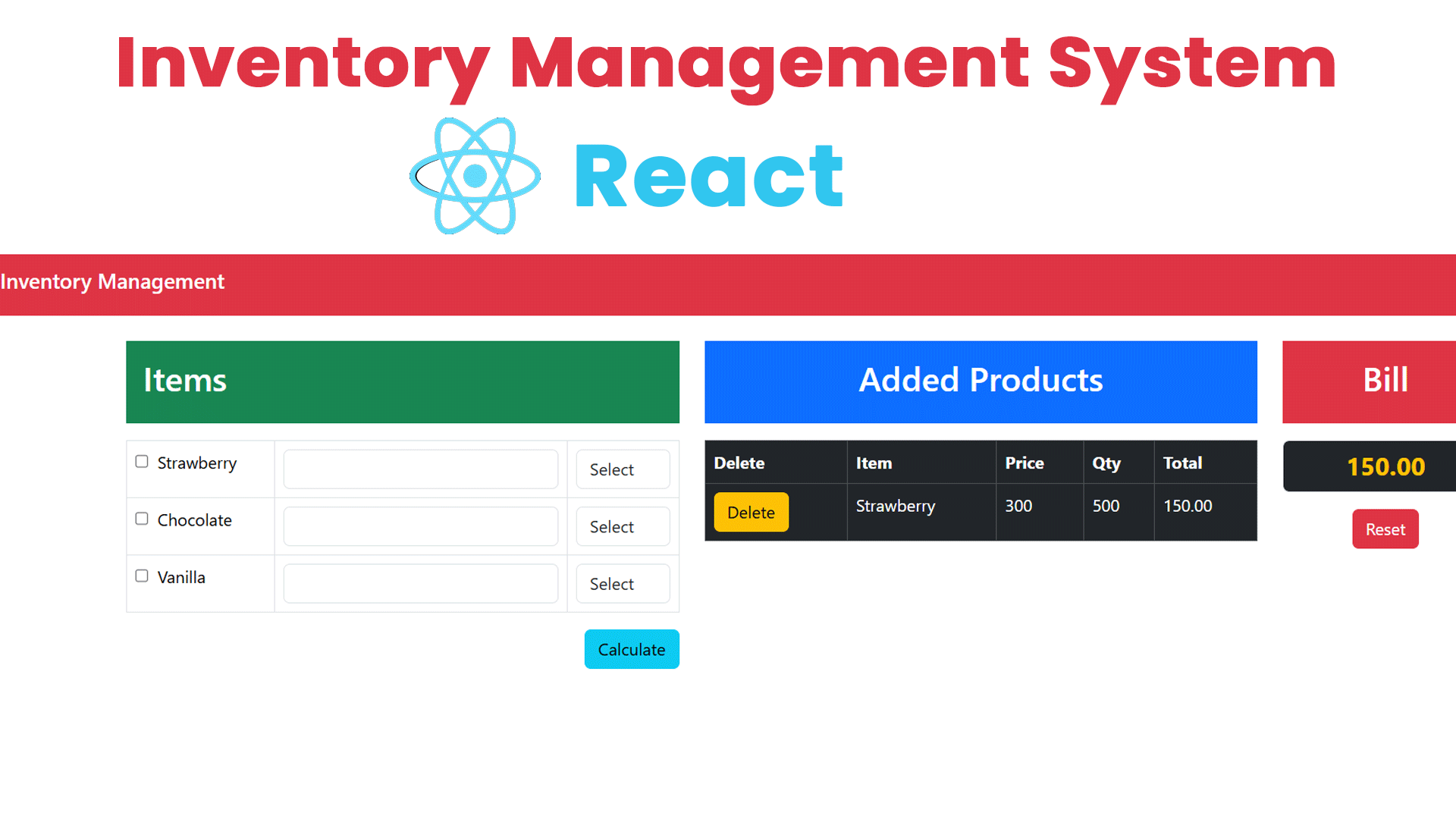Click the quantity input field beside Chocolate
Screen dimensions: 1456x819
coord(420,526)
